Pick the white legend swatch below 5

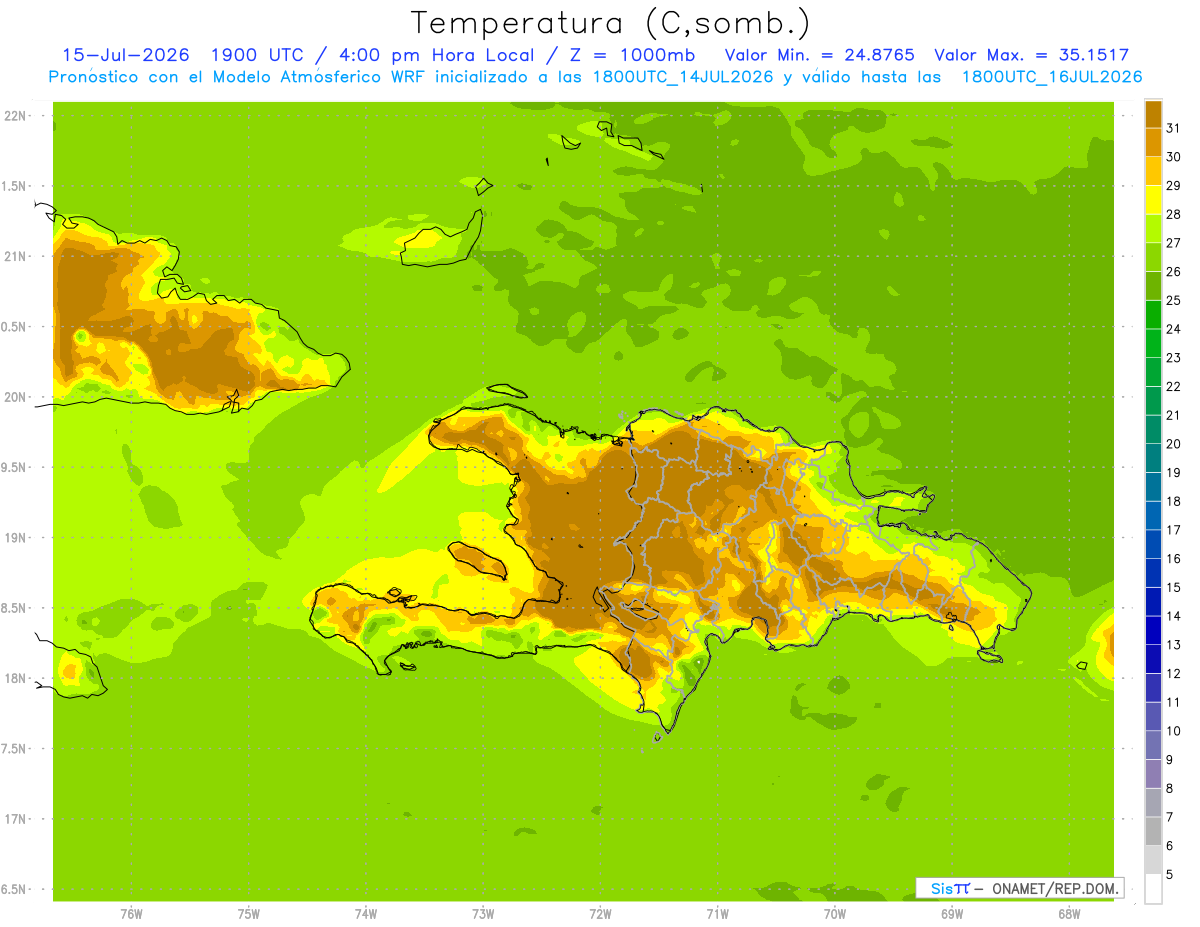point(1153,889)
